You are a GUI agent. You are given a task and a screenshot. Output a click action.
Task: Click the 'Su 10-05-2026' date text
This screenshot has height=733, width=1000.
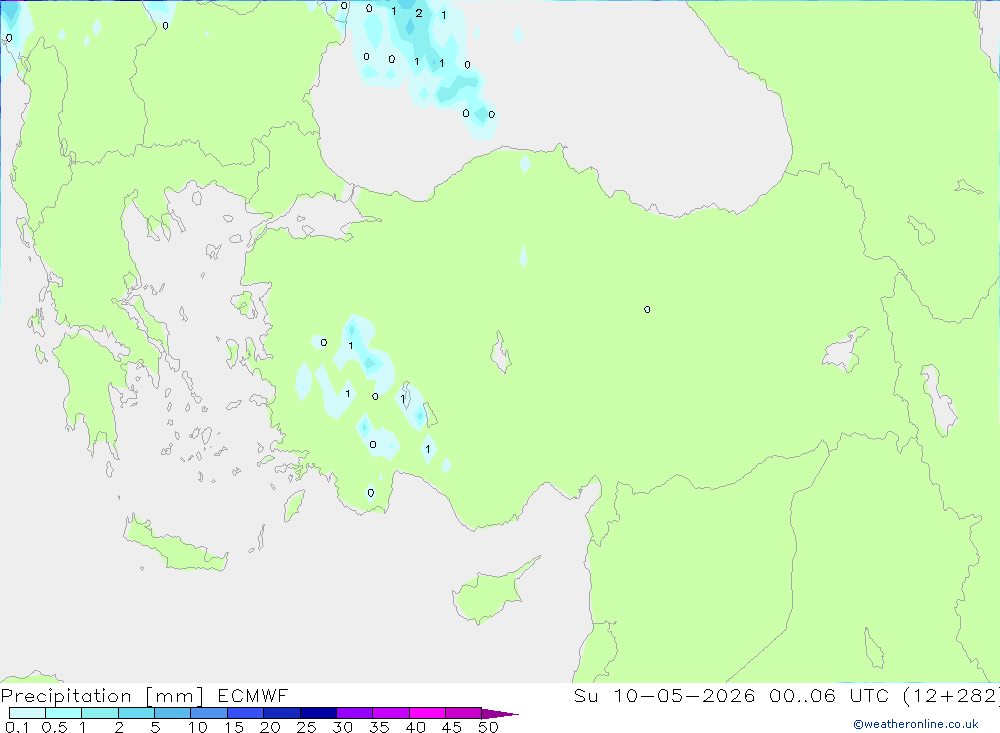[664, 695]
